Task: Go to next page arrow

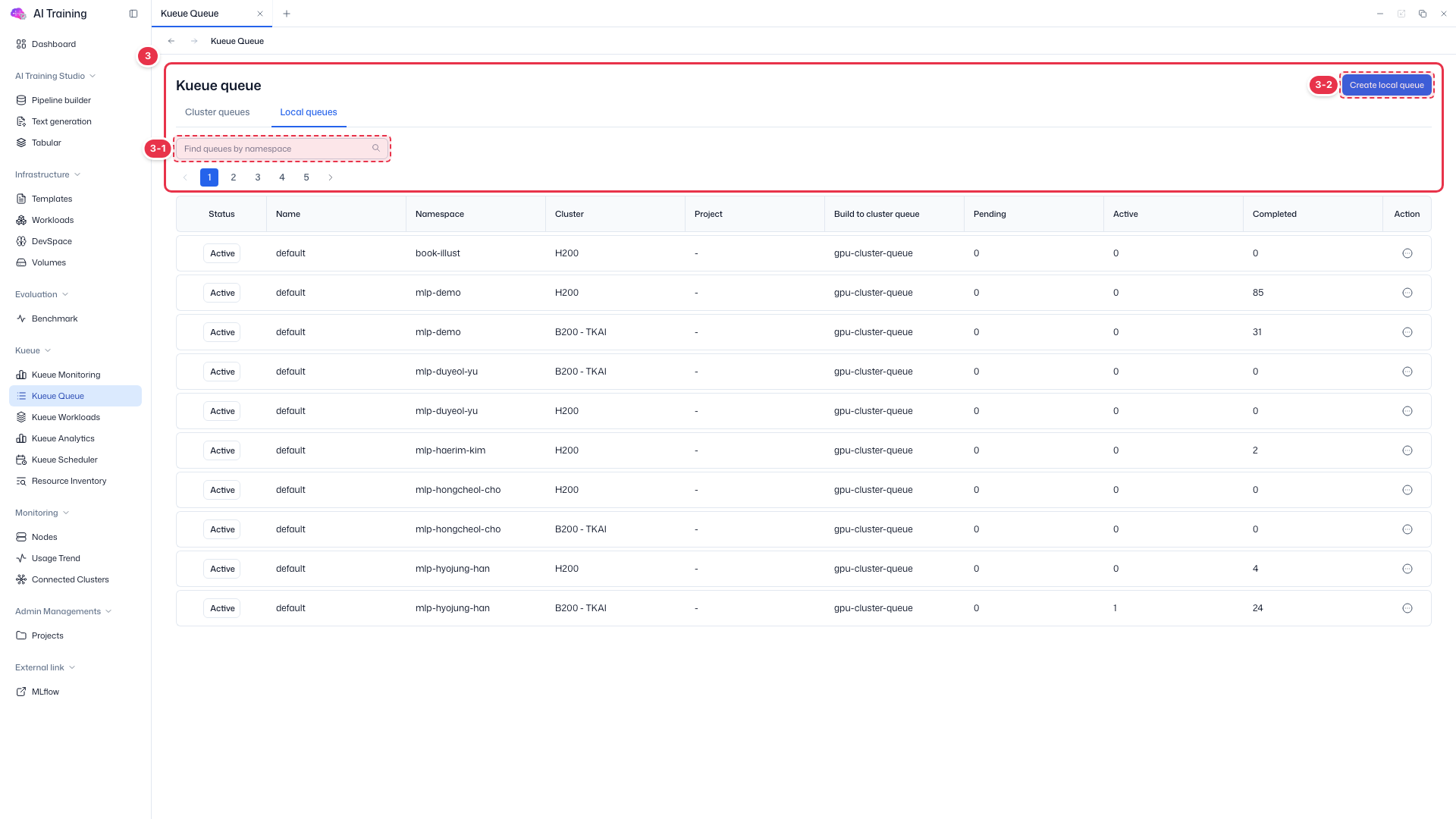Action: [331, 177]
